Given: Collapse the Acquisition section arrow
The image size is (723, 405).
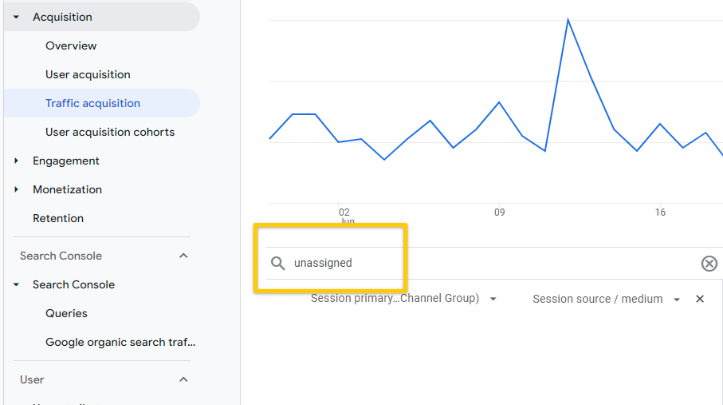Looking at the screenshot, I should click(x=16, y=17).
